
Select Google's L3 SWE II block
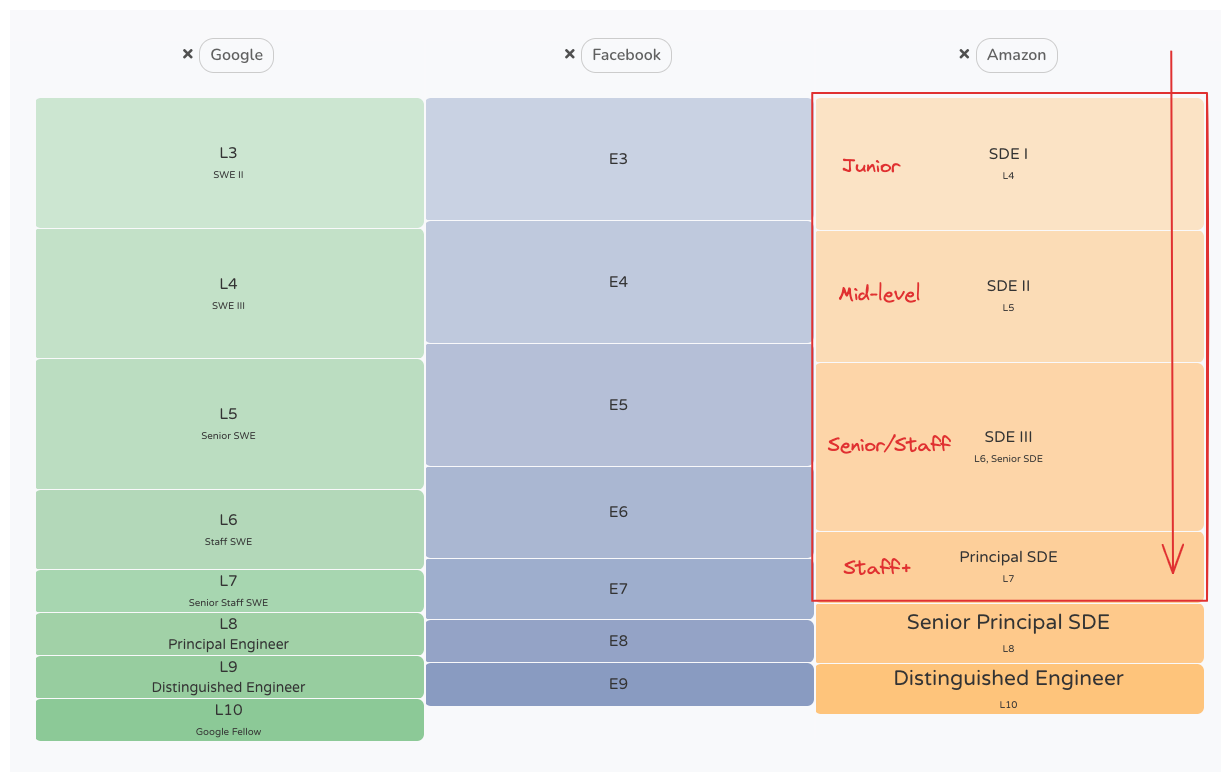coord(230,163)
